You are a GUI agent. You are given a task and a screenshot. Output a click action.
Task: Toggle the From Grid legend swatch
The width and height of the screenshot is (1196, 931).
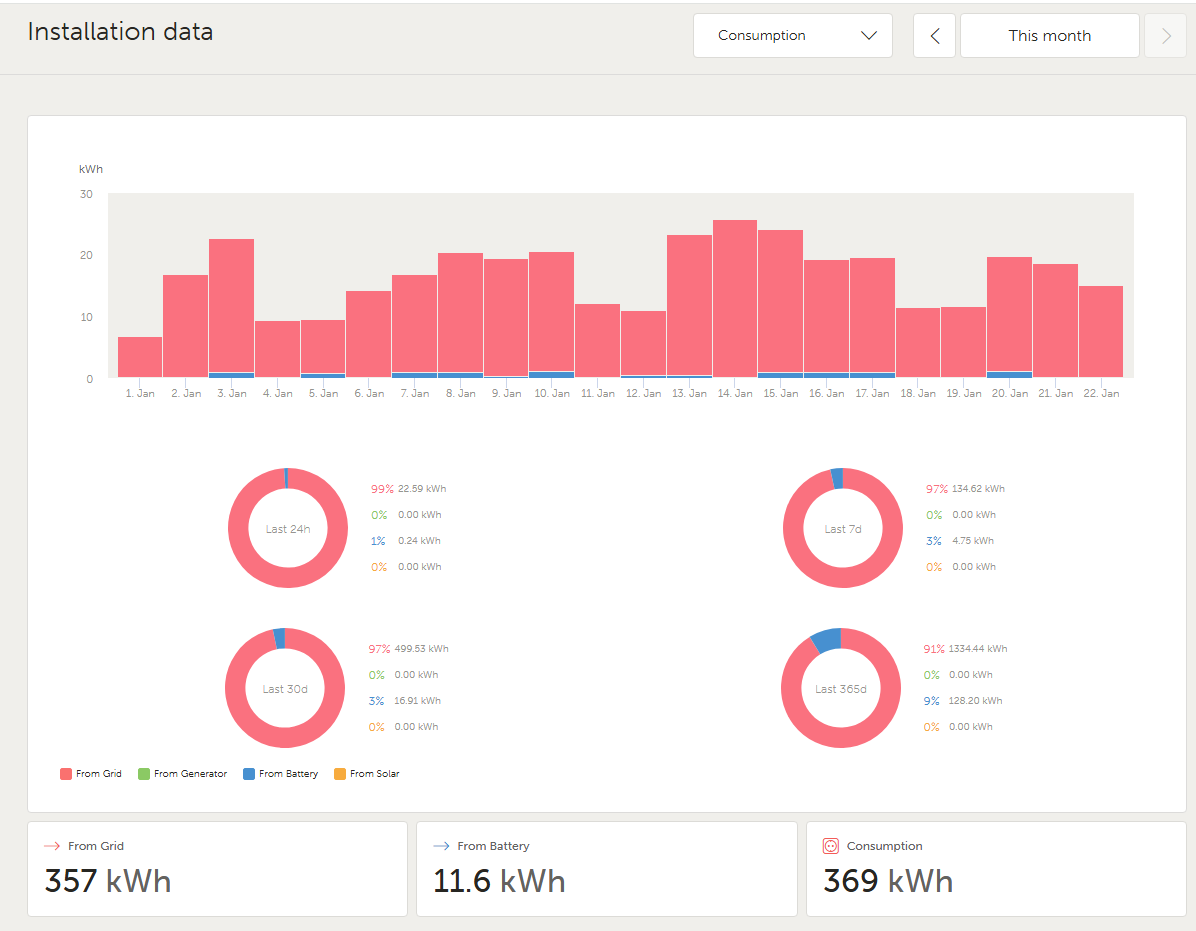pos(66,774)
